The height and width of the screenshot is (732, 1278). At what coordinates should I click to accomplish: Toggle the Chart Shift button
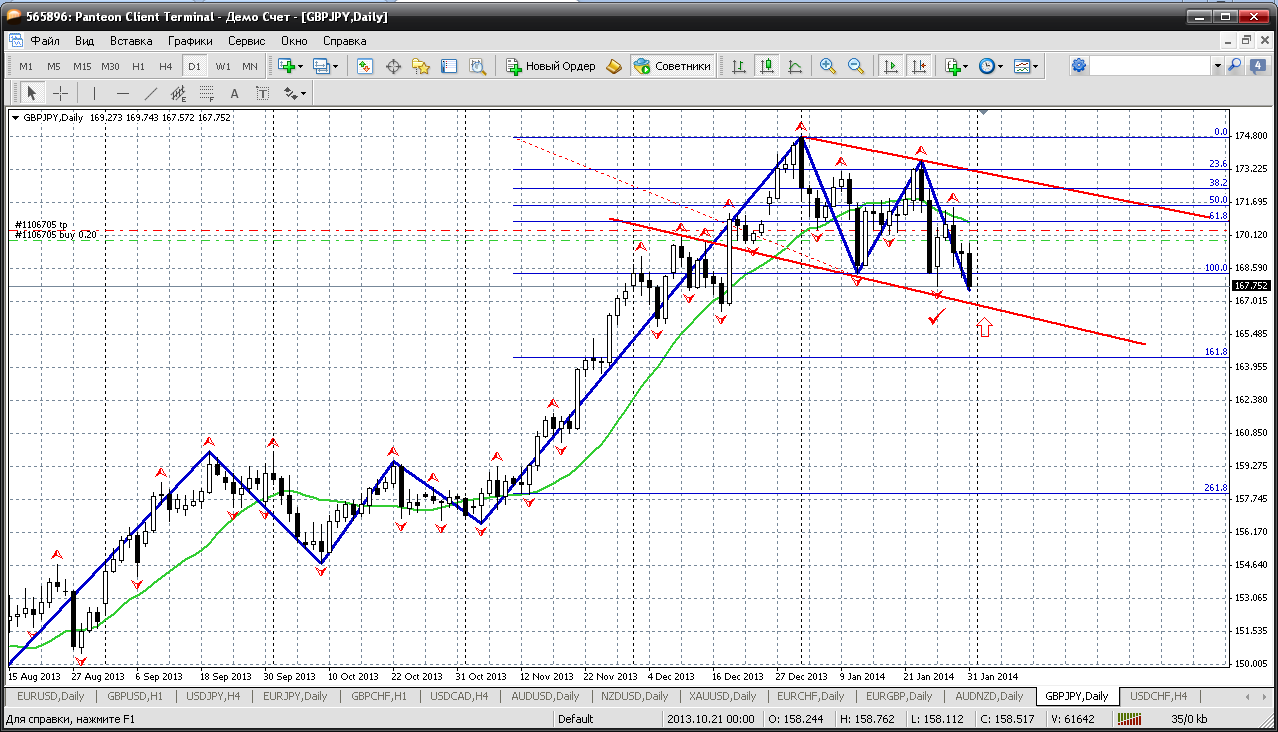click(918, 66)
